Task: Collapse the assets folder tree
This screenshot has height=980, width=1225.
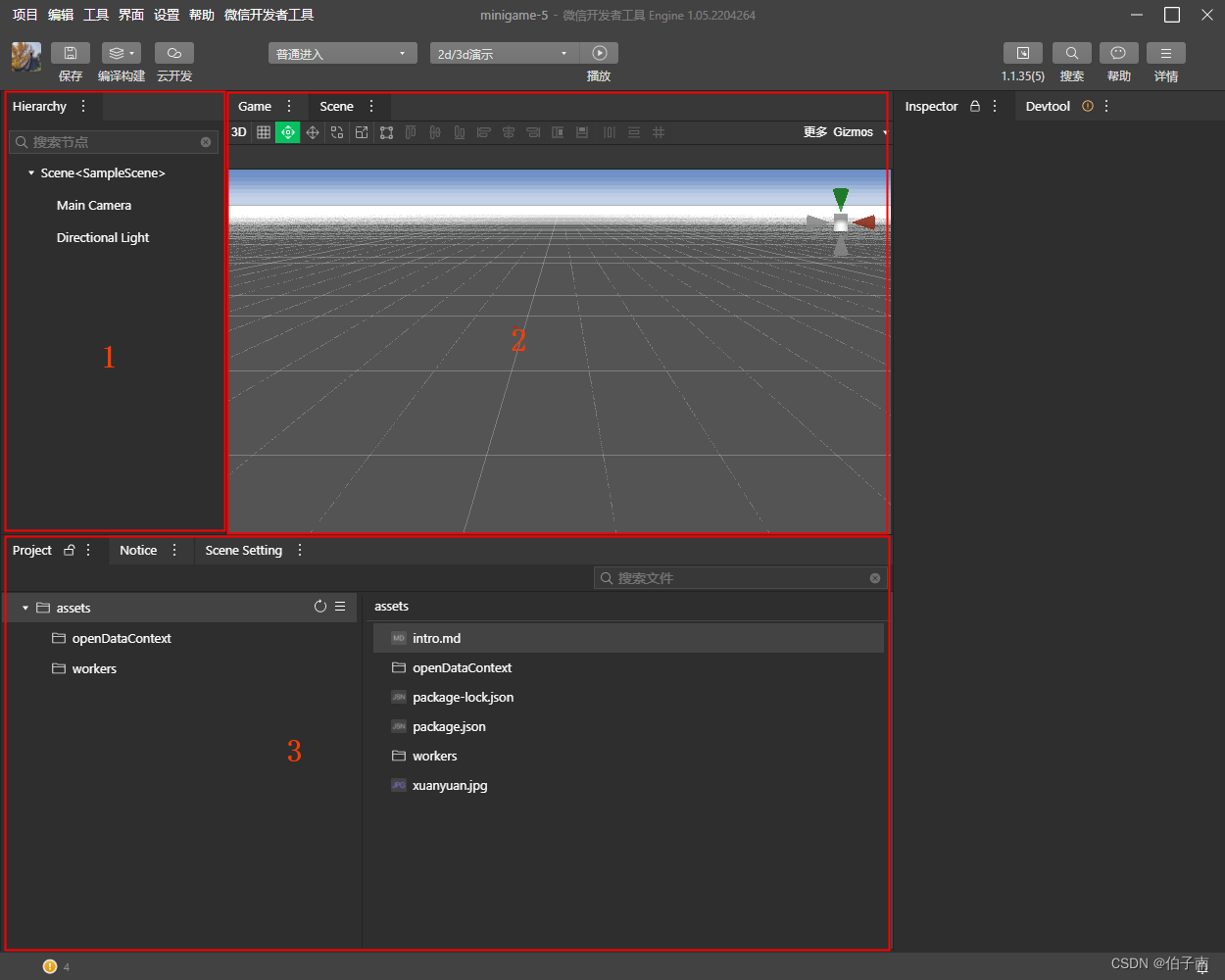Action: click(25, 608)
